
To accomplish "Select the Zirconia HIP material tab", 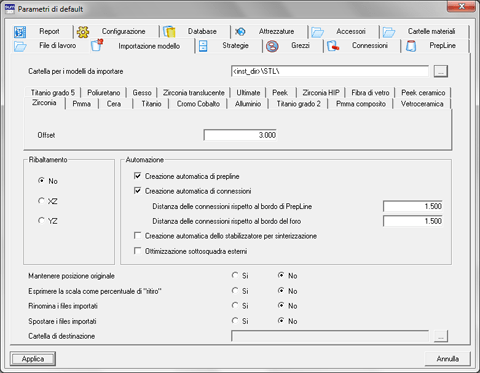I will point(321,93).
